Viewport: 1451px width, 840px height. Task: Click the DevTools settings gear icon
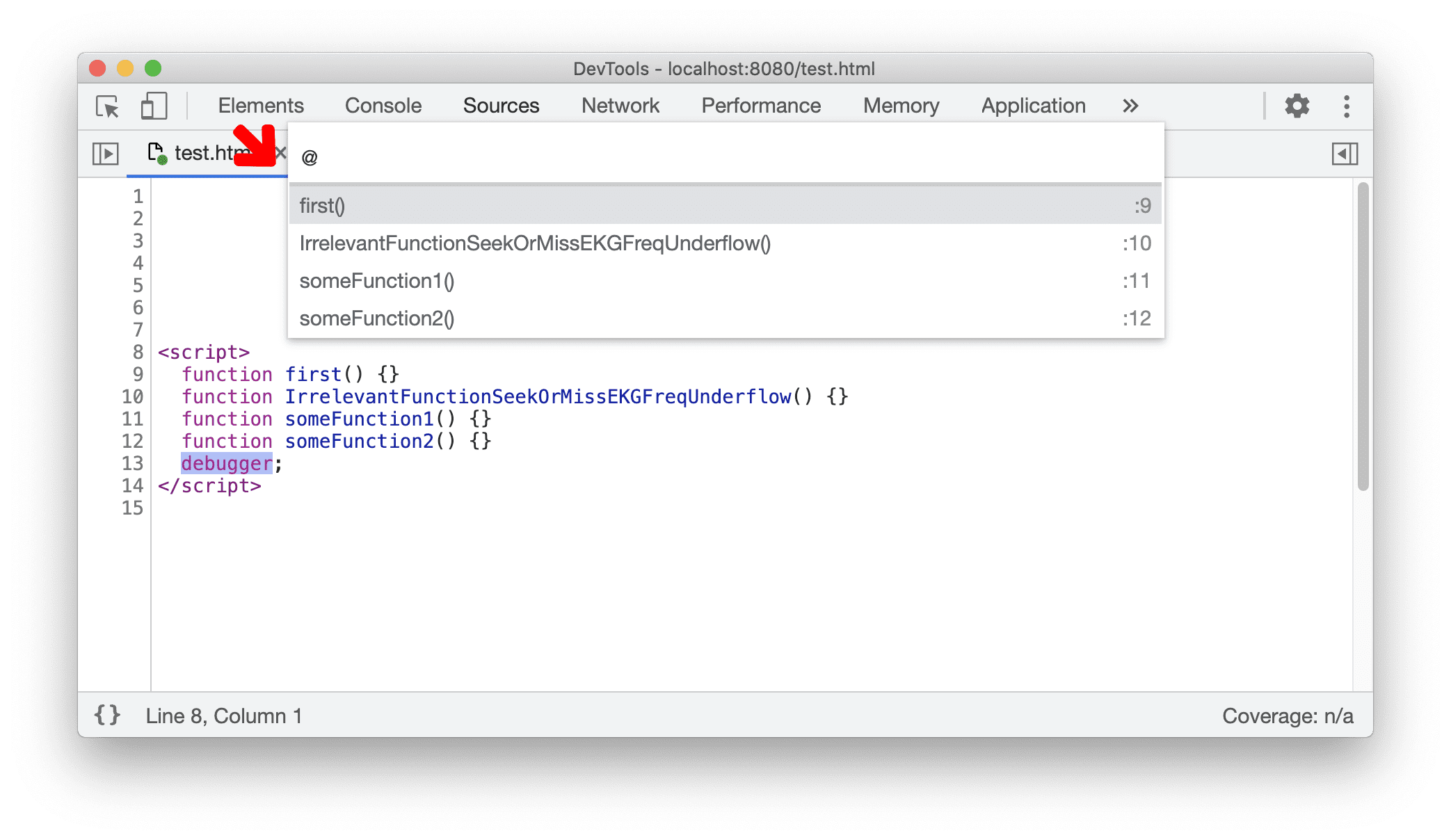(1299, 105)
